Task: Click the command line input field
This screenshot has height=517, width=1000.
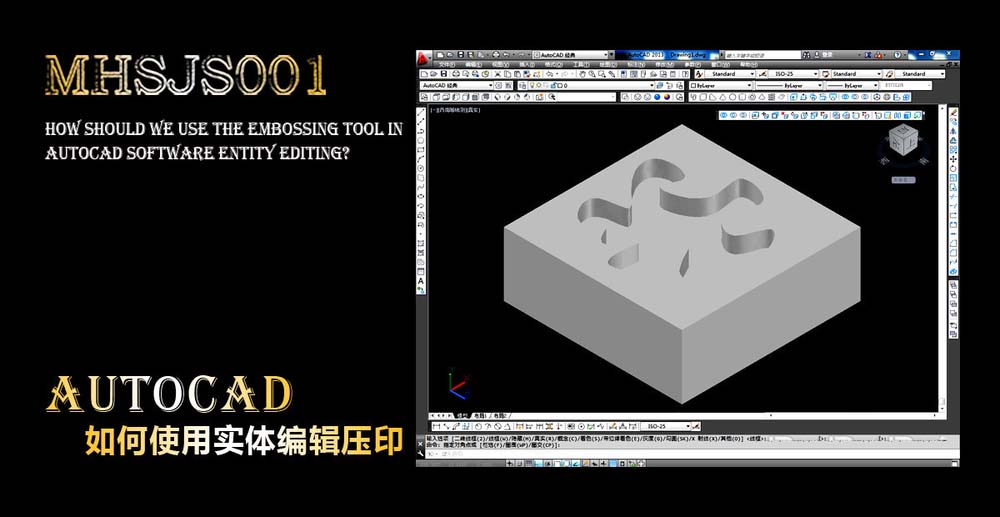Action: (x=693, y=453)
